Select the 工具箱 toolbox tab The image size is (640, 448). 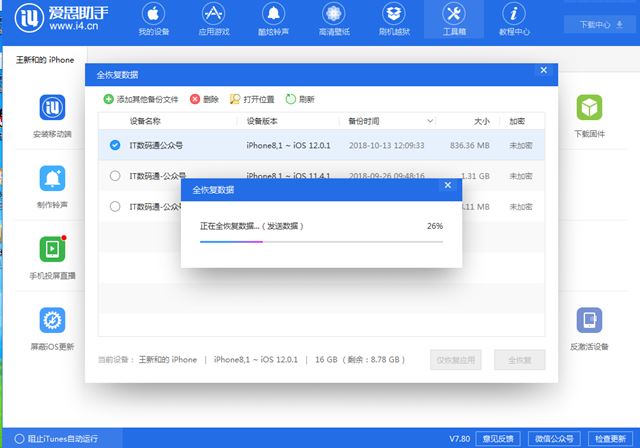click(454, 19)
